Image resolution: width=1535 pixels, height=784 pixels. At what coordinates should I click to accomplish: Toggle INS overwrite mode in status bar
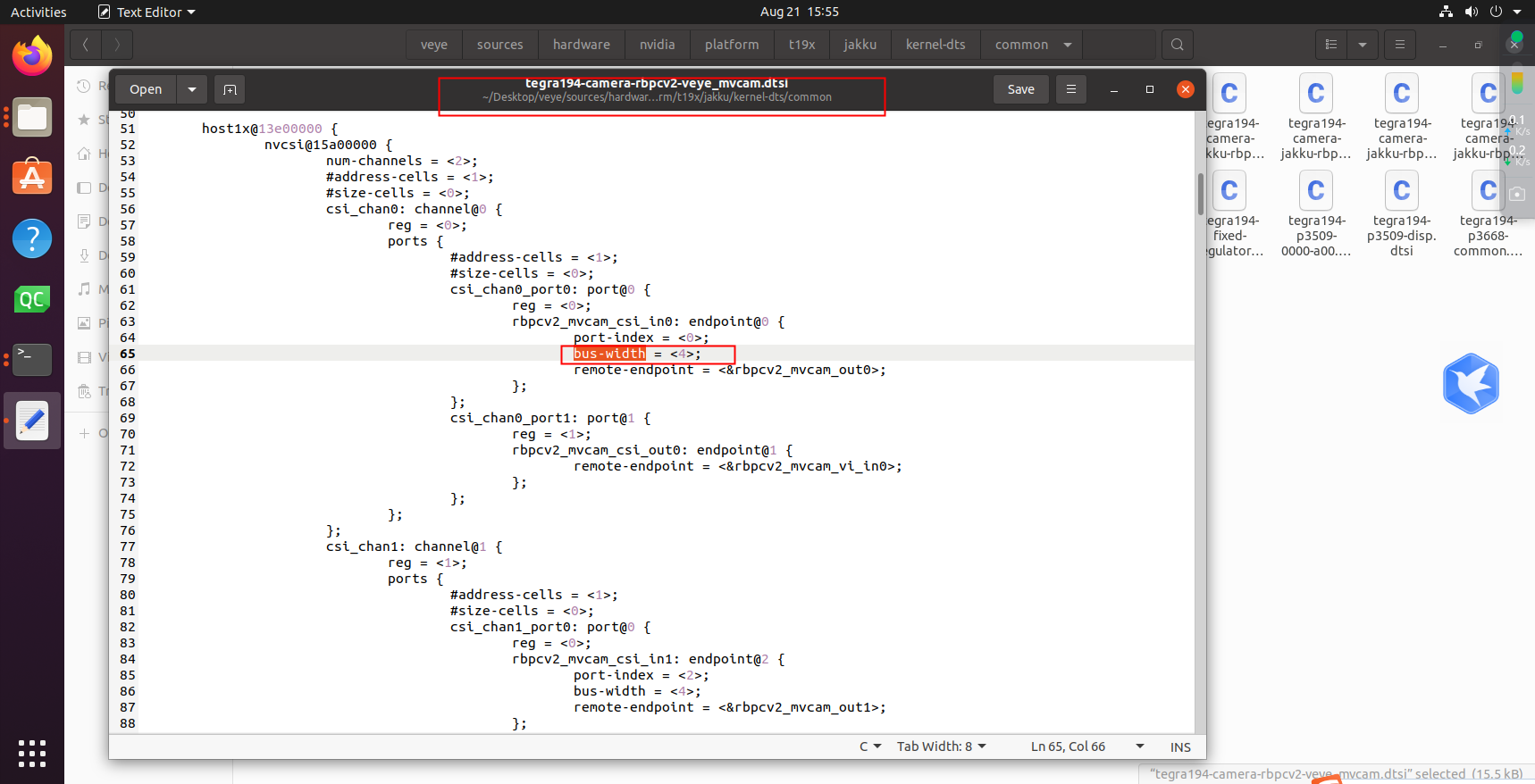[1179, 747]
